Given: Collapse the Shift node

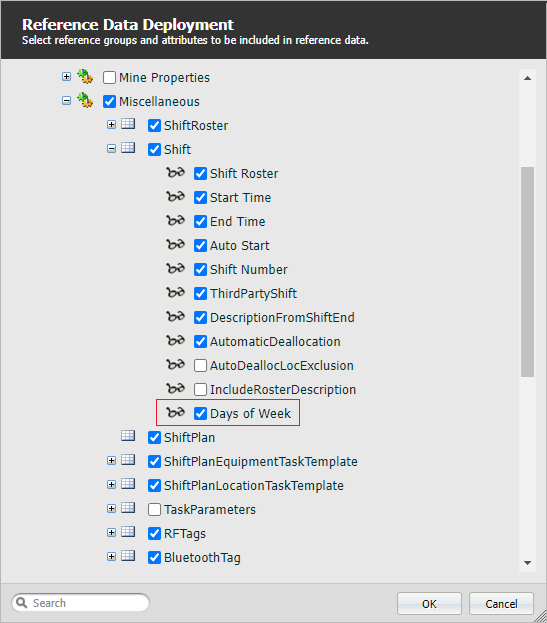Looking at the screenshot, I should coord(111,148).
